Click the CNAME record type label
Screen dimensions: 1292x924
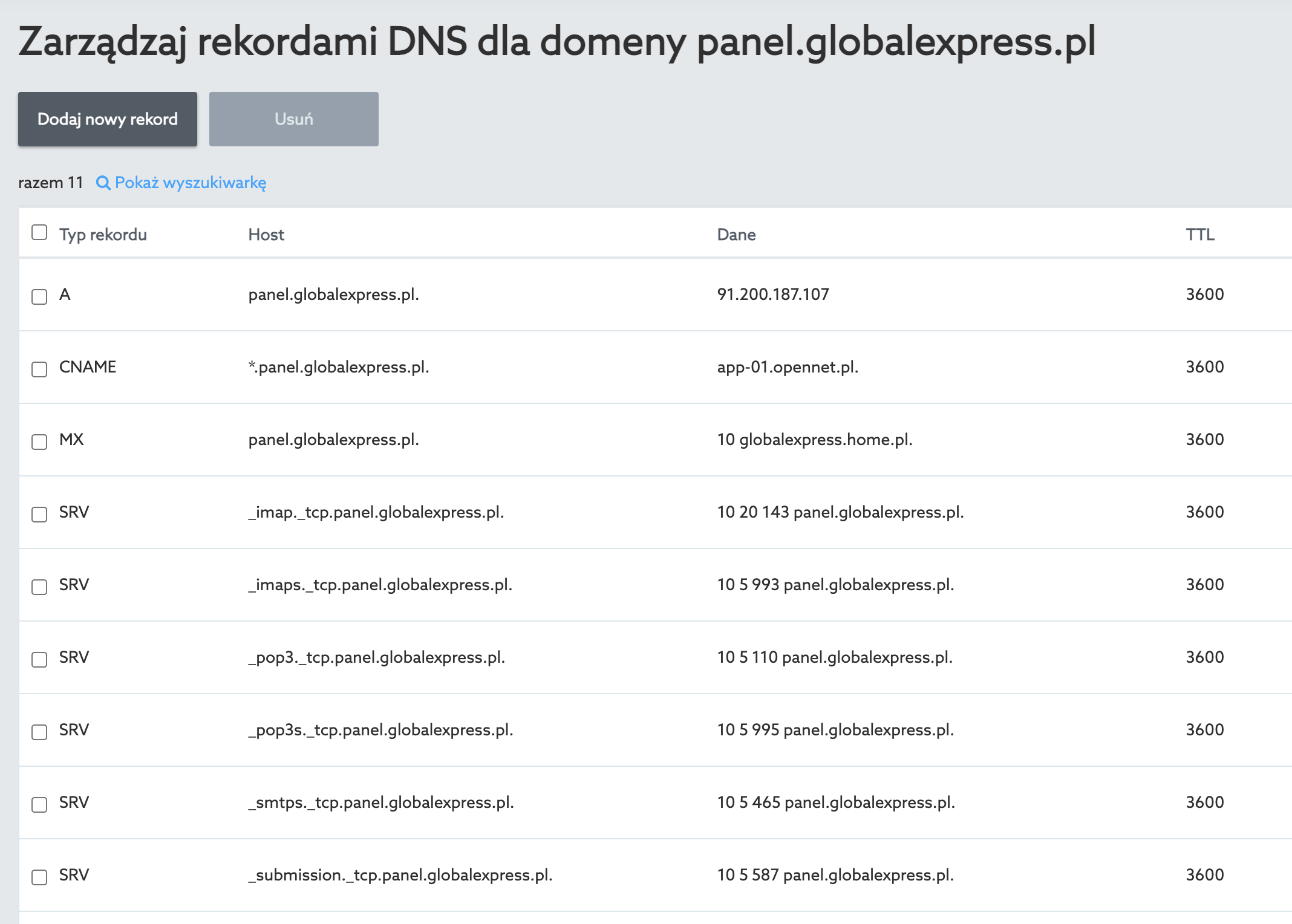click(88, 367)
